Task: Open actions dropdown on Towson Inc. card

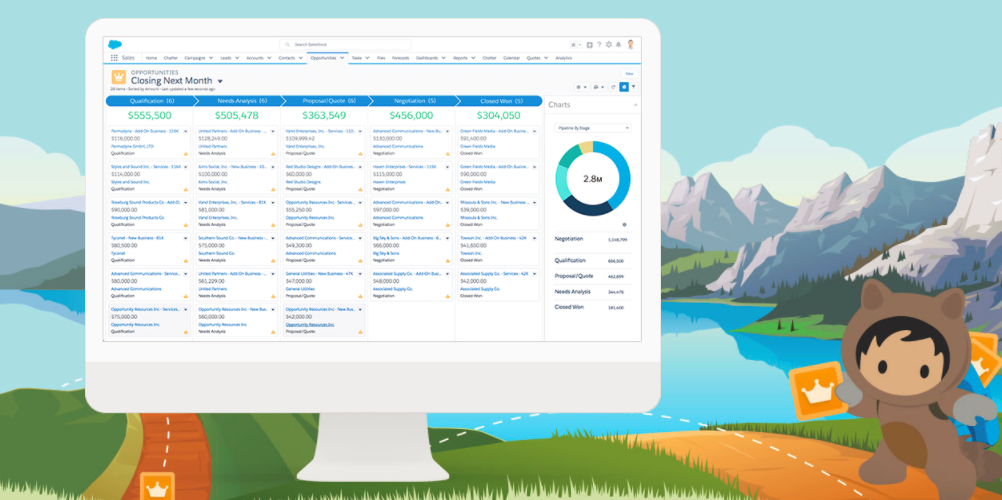Action: (x=535, y=237)
